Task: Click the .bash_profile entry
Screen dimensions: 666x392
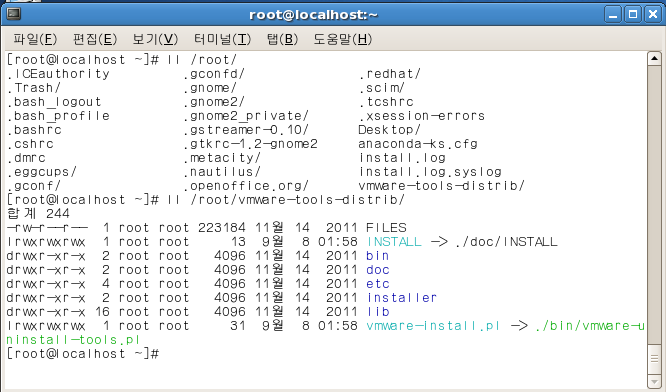Action: [x=59, y=116]
